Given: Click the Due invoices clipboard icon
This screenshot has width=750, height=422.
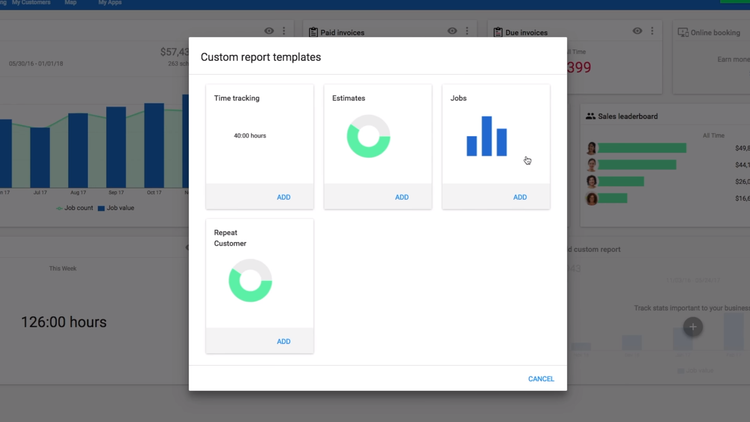Looking at the screenshot, I should click(498, 32).
